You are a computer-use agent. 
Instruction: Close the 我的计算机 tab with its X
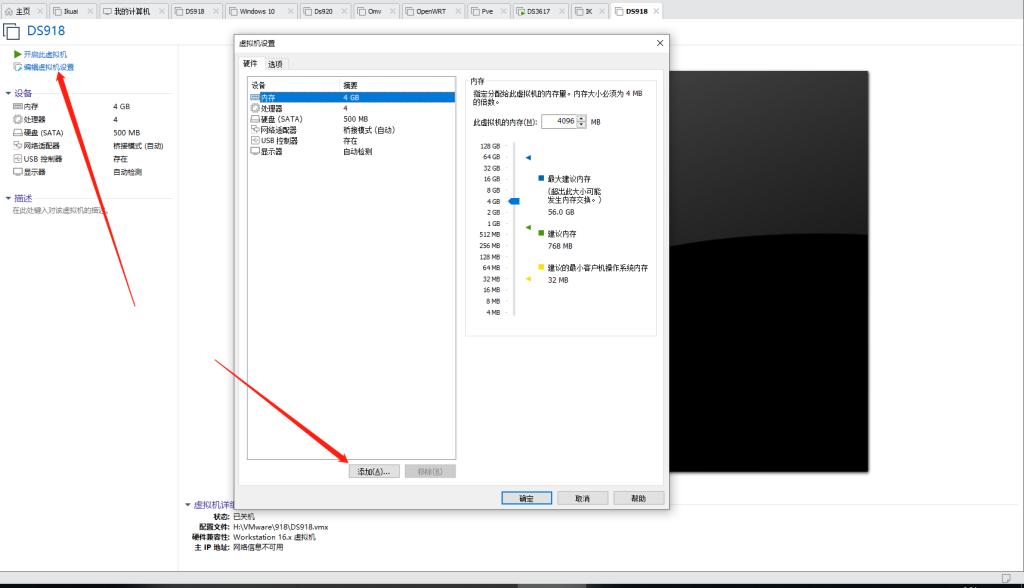[161, 11]
